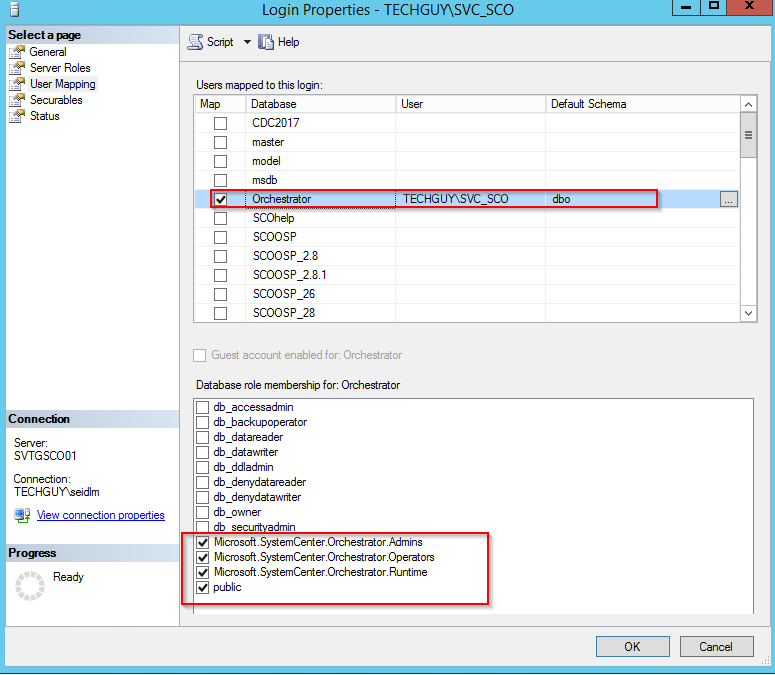Enable the db_datareader role
The width and height of the screenshot is (775, 675).
point(203,437)
